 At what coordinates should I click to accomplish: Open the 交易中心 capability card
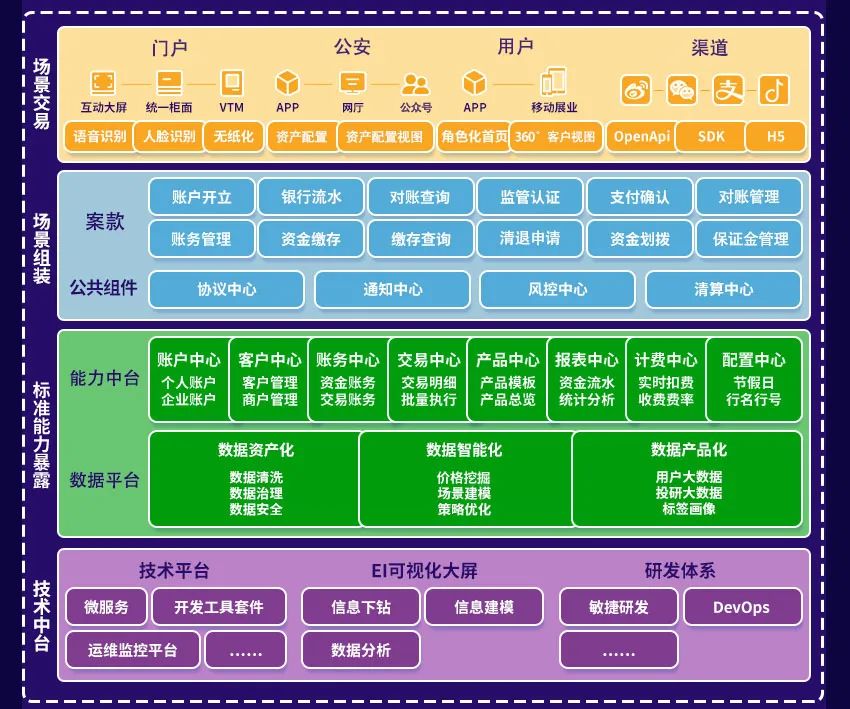coord(428,379)
